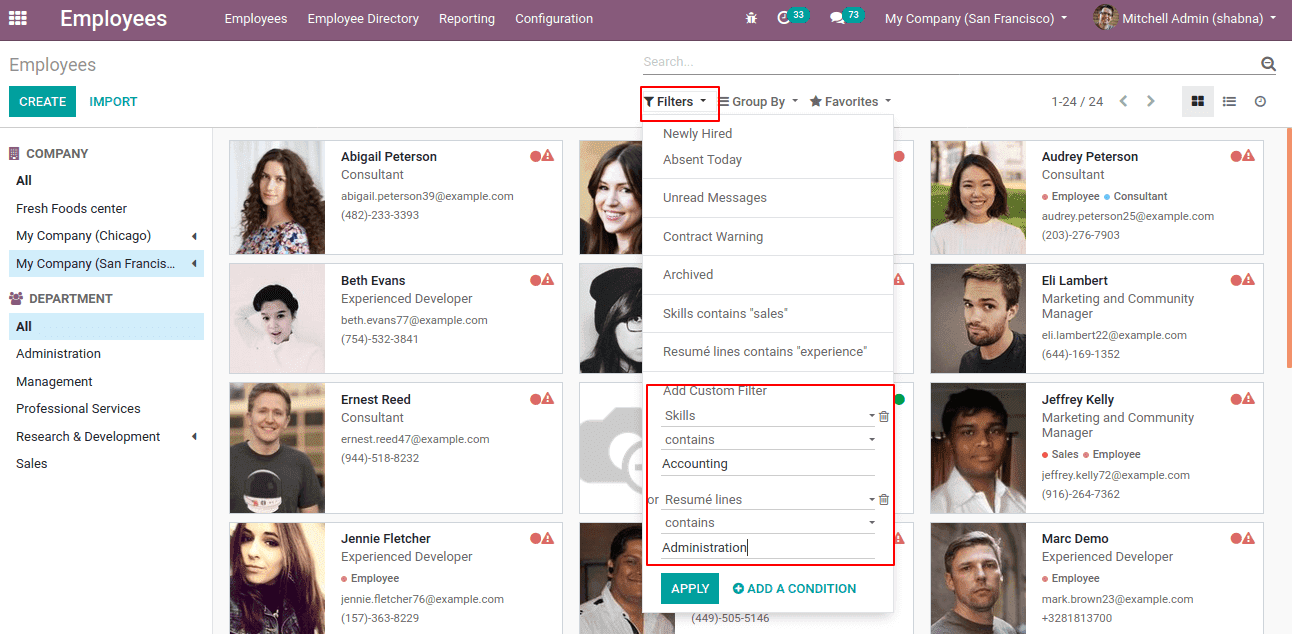Open the Favorites dropdown
Image resolution: width=1292 pixels, height=634 pixels.
[x=850, y=101]
